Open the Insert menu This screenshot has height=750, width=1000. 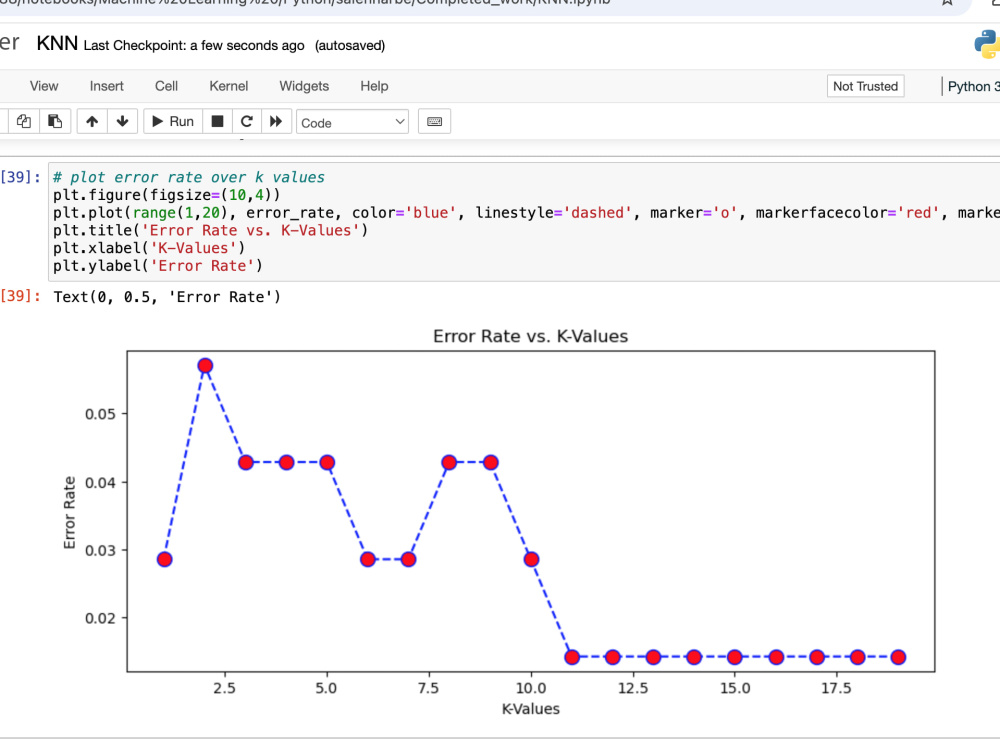[106, 86]
